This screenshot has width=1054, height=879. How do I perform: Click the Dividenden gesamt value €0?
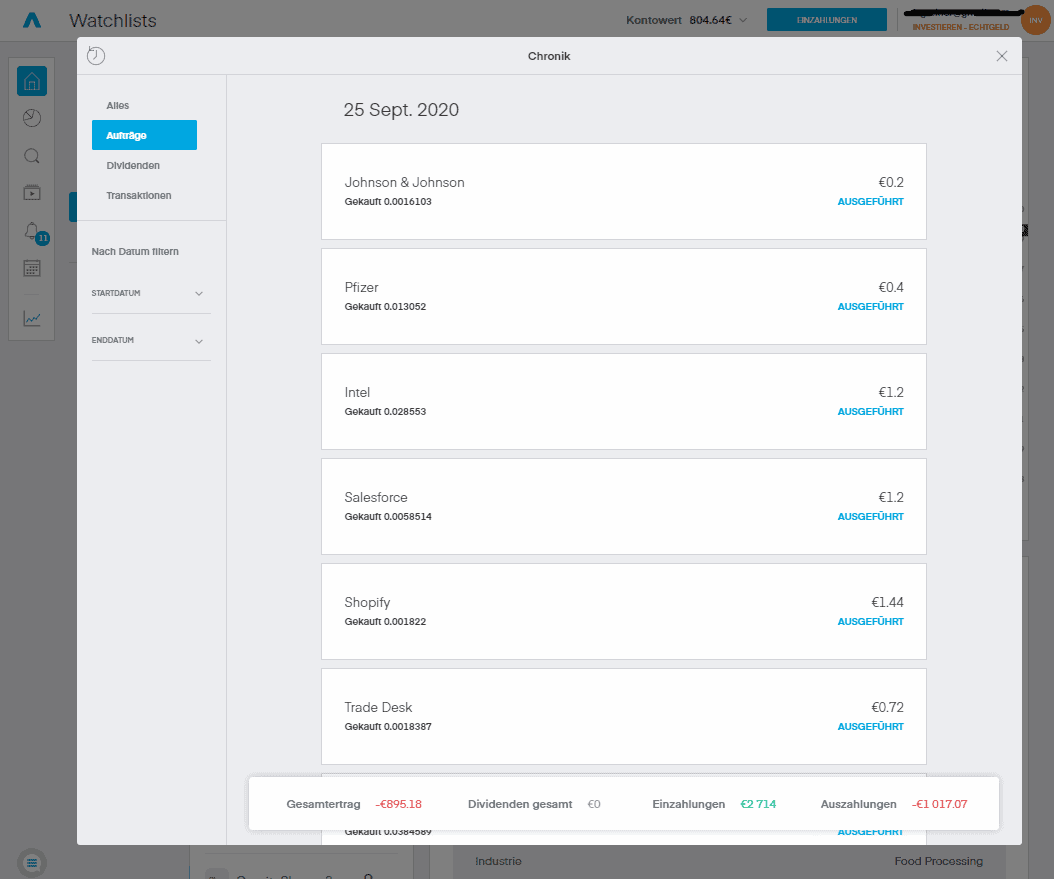594,804
